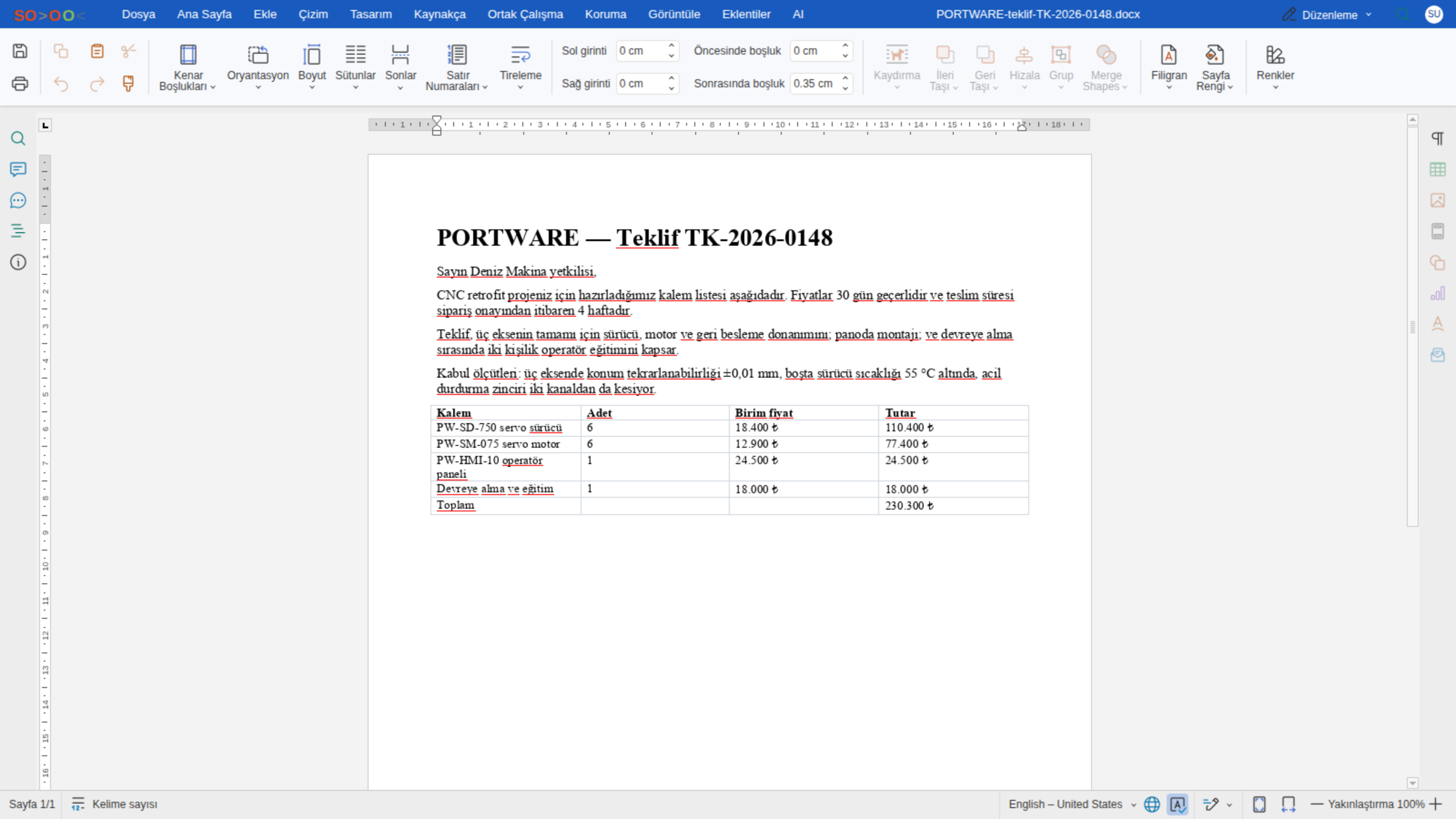Click the Redo arrow icon
The height and width of the screenshot is (819, 1456).
[x=97, y=84]
